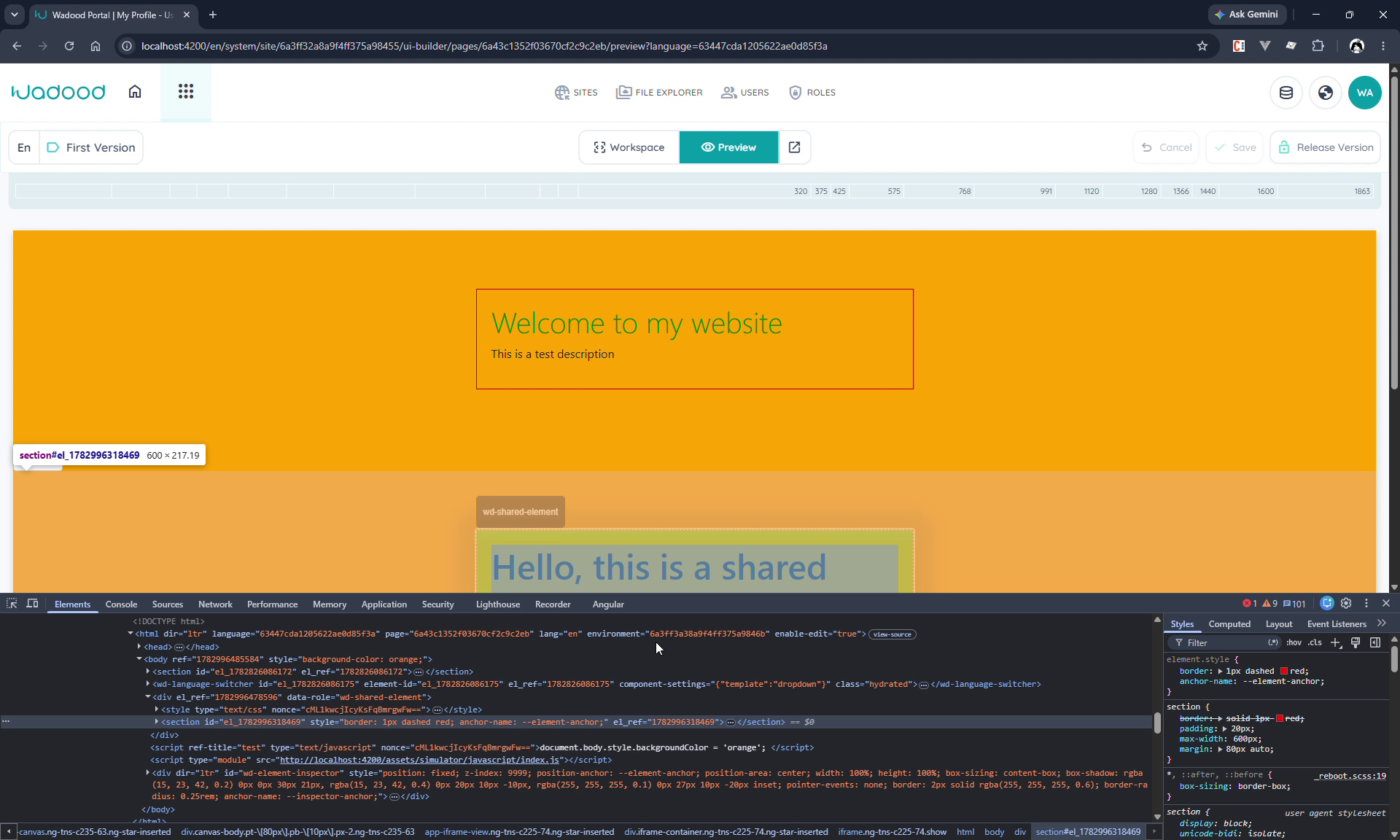Expand the selected section el_1782996318469

pos(157,721)
